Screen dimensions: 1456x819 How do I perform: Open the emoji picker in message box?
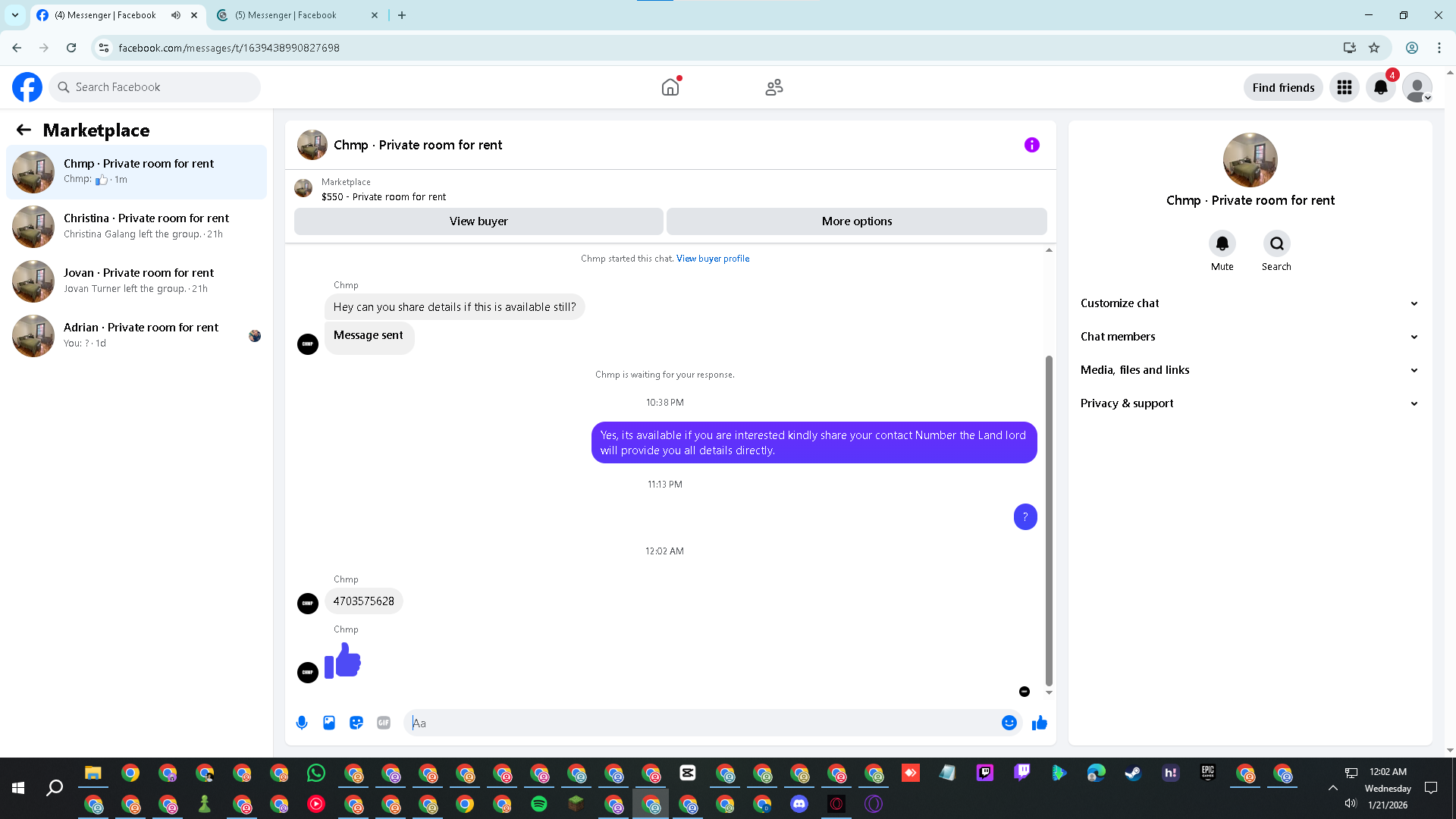pos(1009,723)
